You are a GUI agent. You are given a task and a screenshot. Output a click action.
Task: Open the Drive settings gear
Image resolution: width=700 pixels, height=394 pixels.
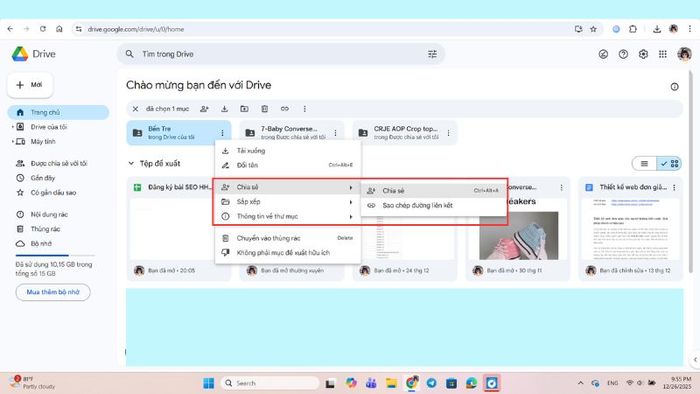point(643,54)
